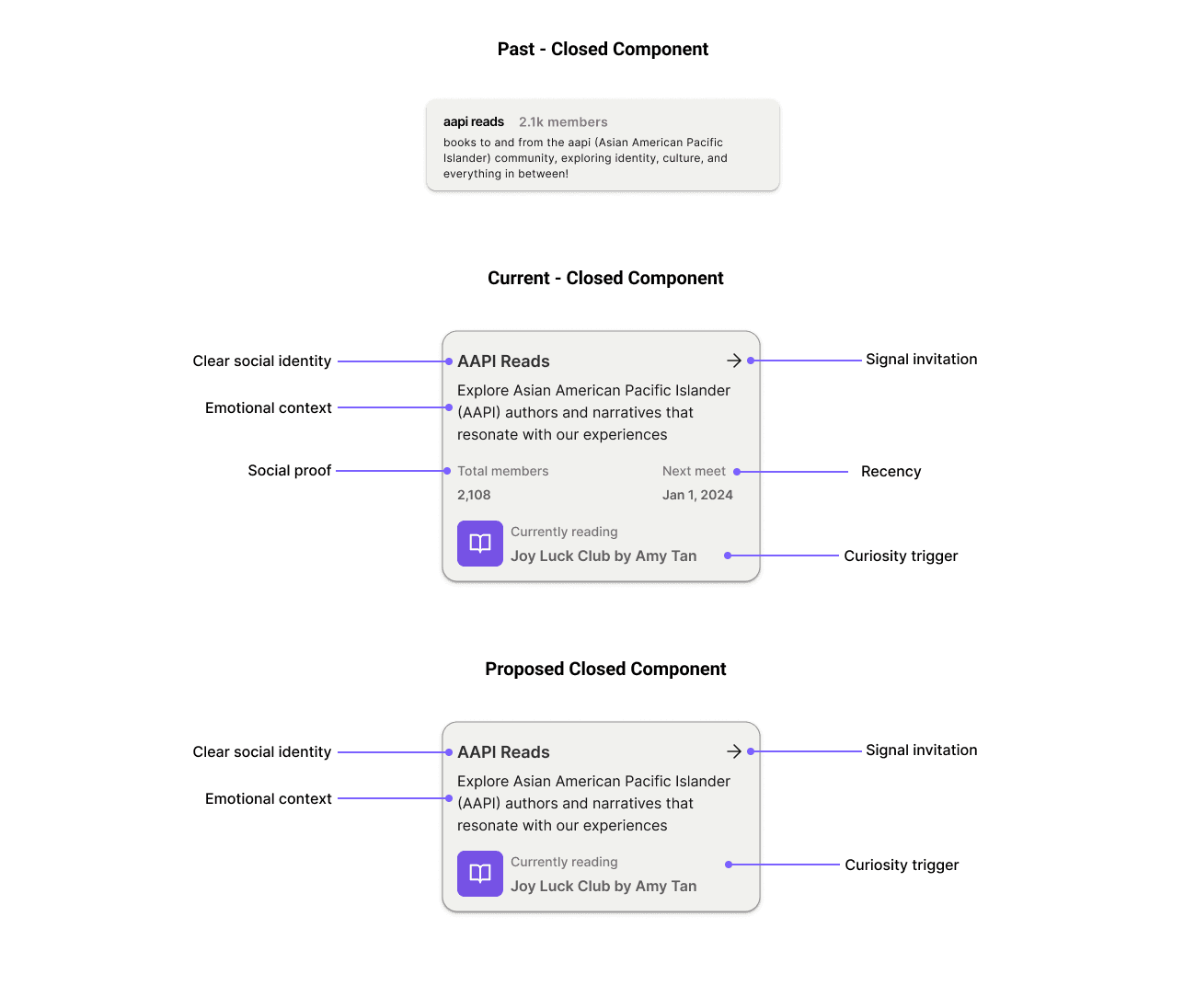Click the purple book icon in the Proposed card
Screen dimensions: 1184x1008
pos(479,874)
